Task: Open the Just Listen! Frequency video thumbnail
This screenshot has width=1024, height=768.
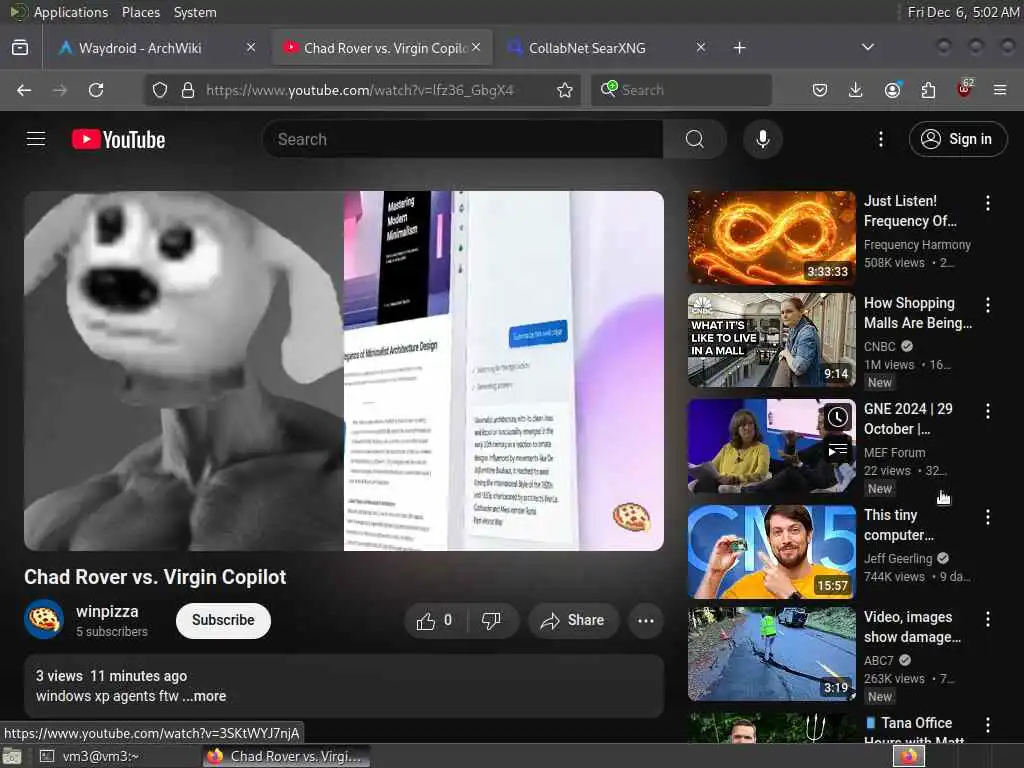Action: pos(771,238)
